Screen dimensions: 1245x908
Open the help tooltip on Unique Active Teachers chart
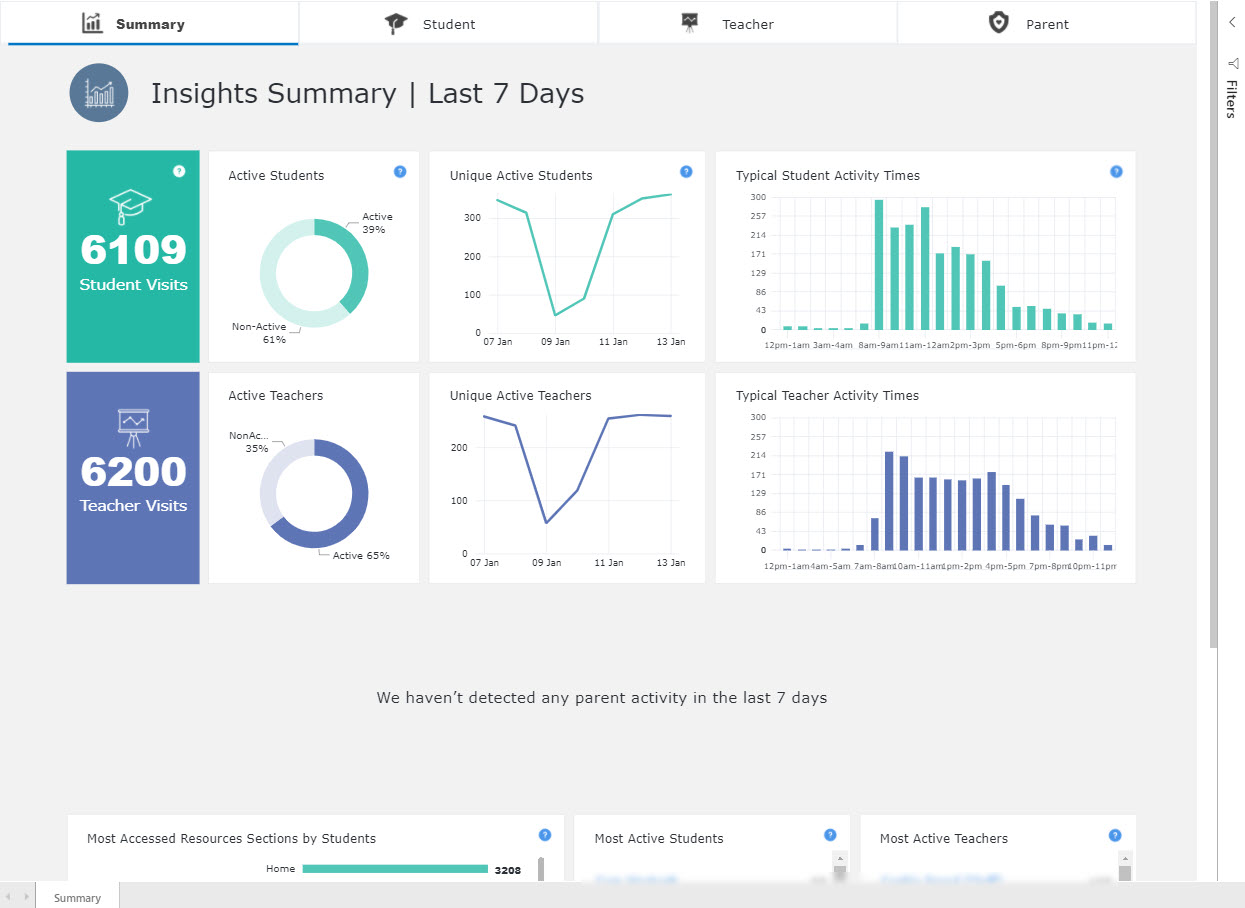click(686, 392)
